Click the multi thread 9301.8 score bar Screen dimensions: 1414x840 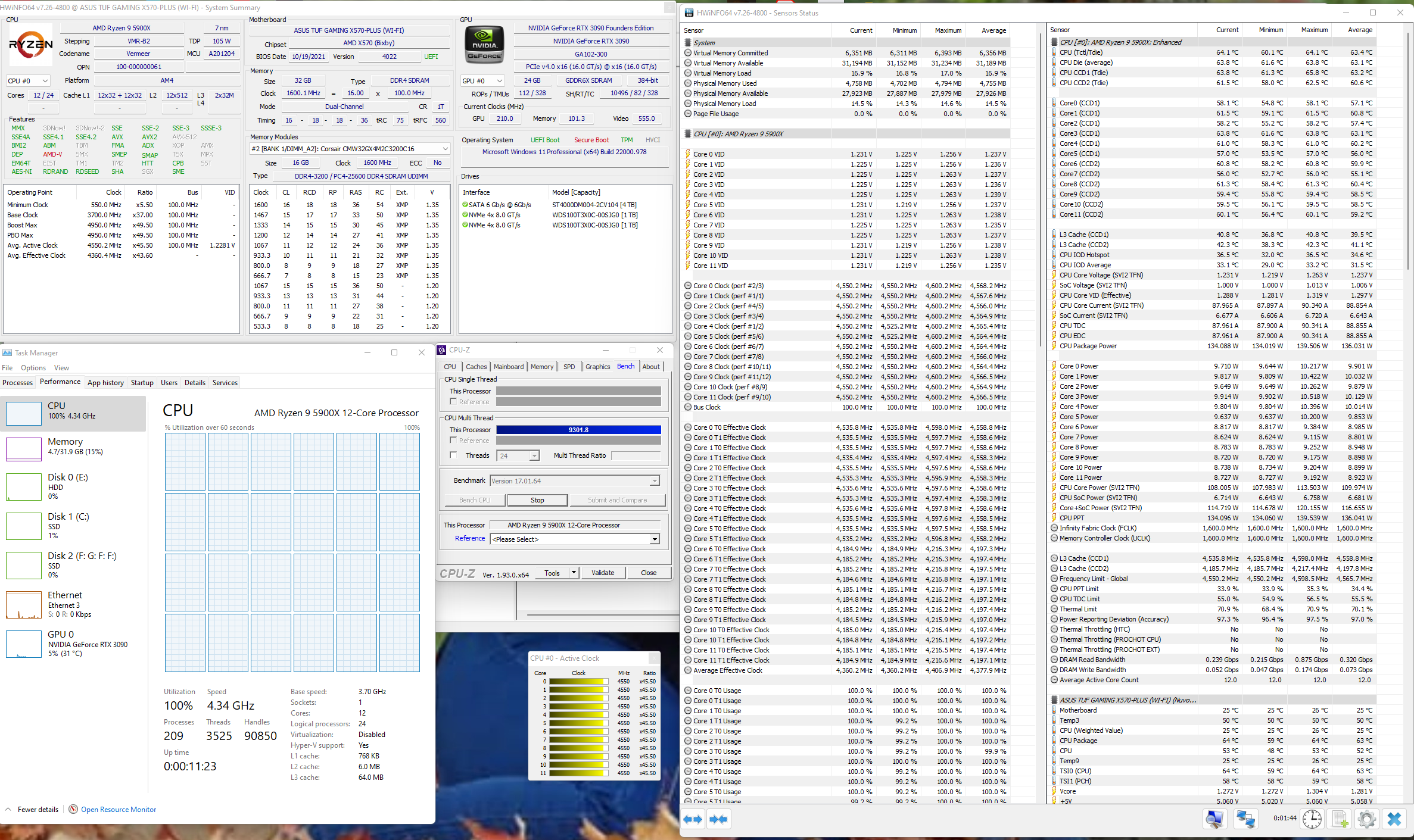[x=578, y=430]
